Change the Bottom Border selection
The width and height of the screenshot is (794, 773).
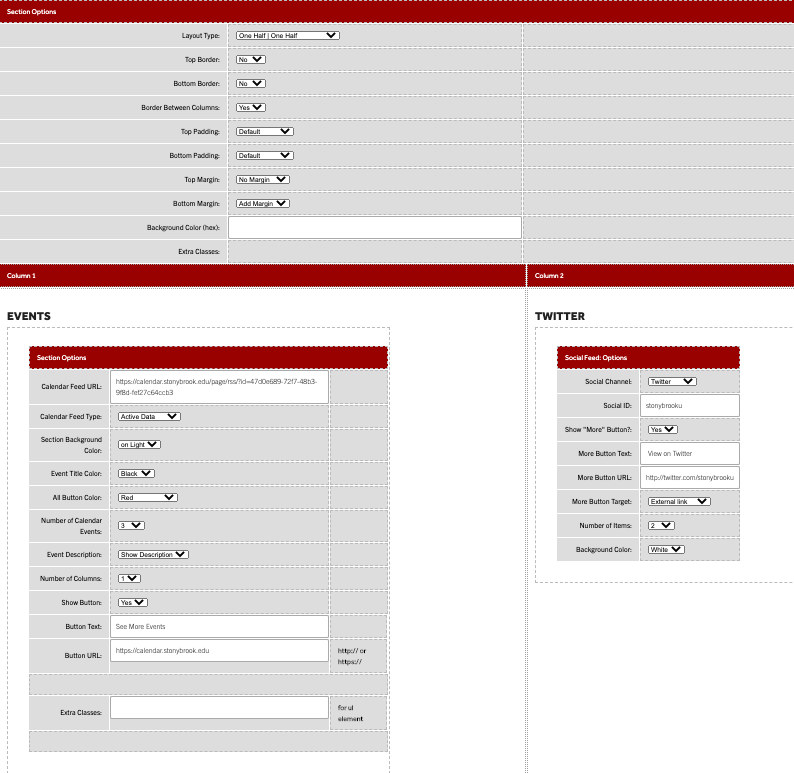[x=250, y=83]
